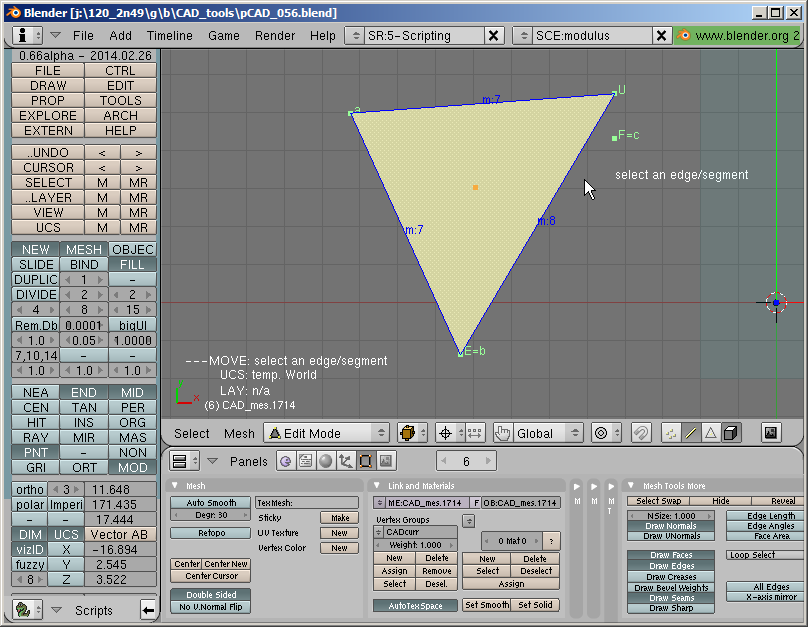Collapse the Link and Materials panel
Screen dimensions: 808x627
point(377,486)
